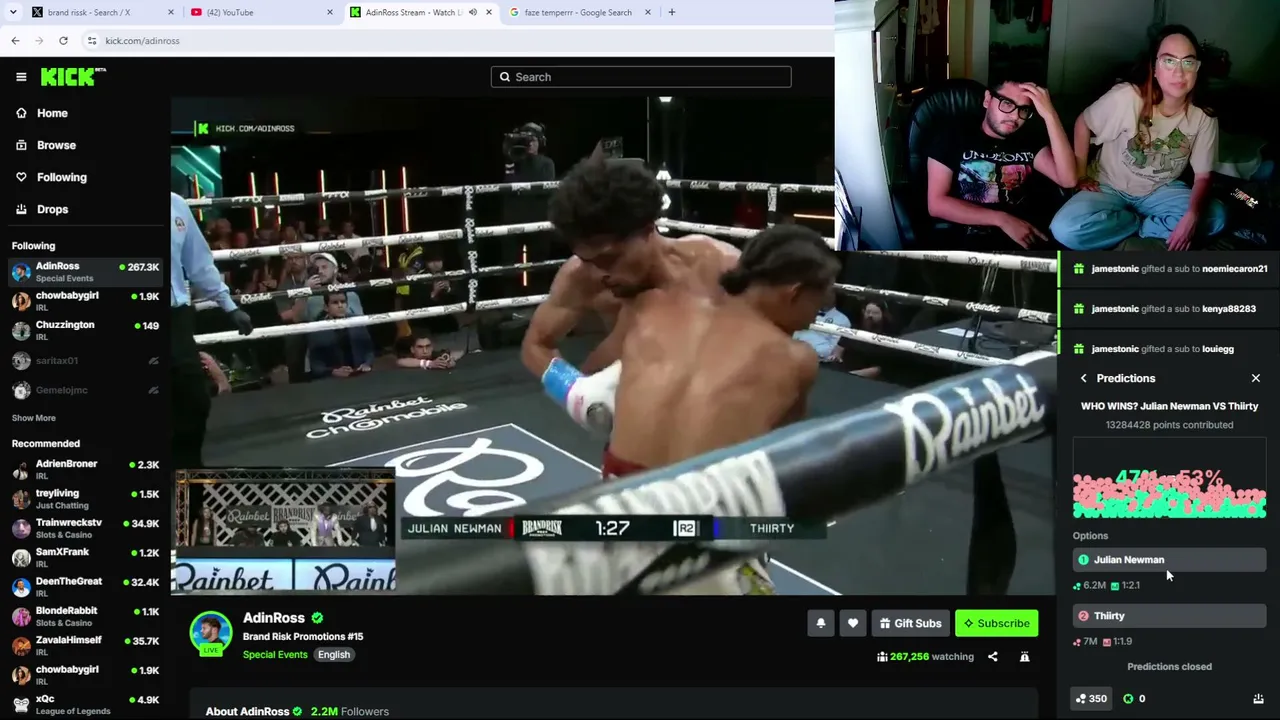1280x720 pixels.
Task: Click the green Kicks balance icon
Action: [1128, 699]
